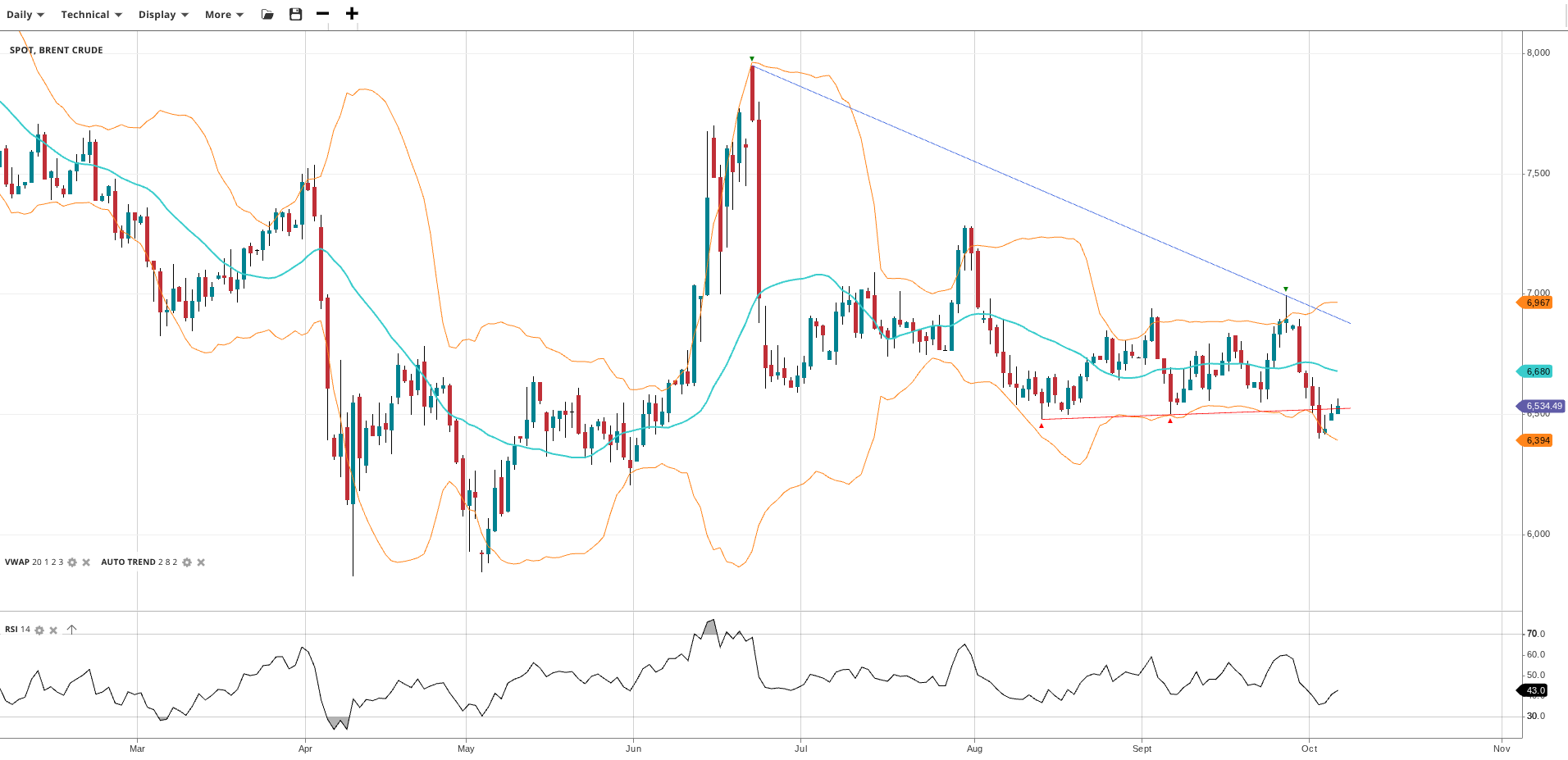Click the purple 6,534.49 current price label
This screenshot has width=1568, height=760.
(x=1543, y=406)
